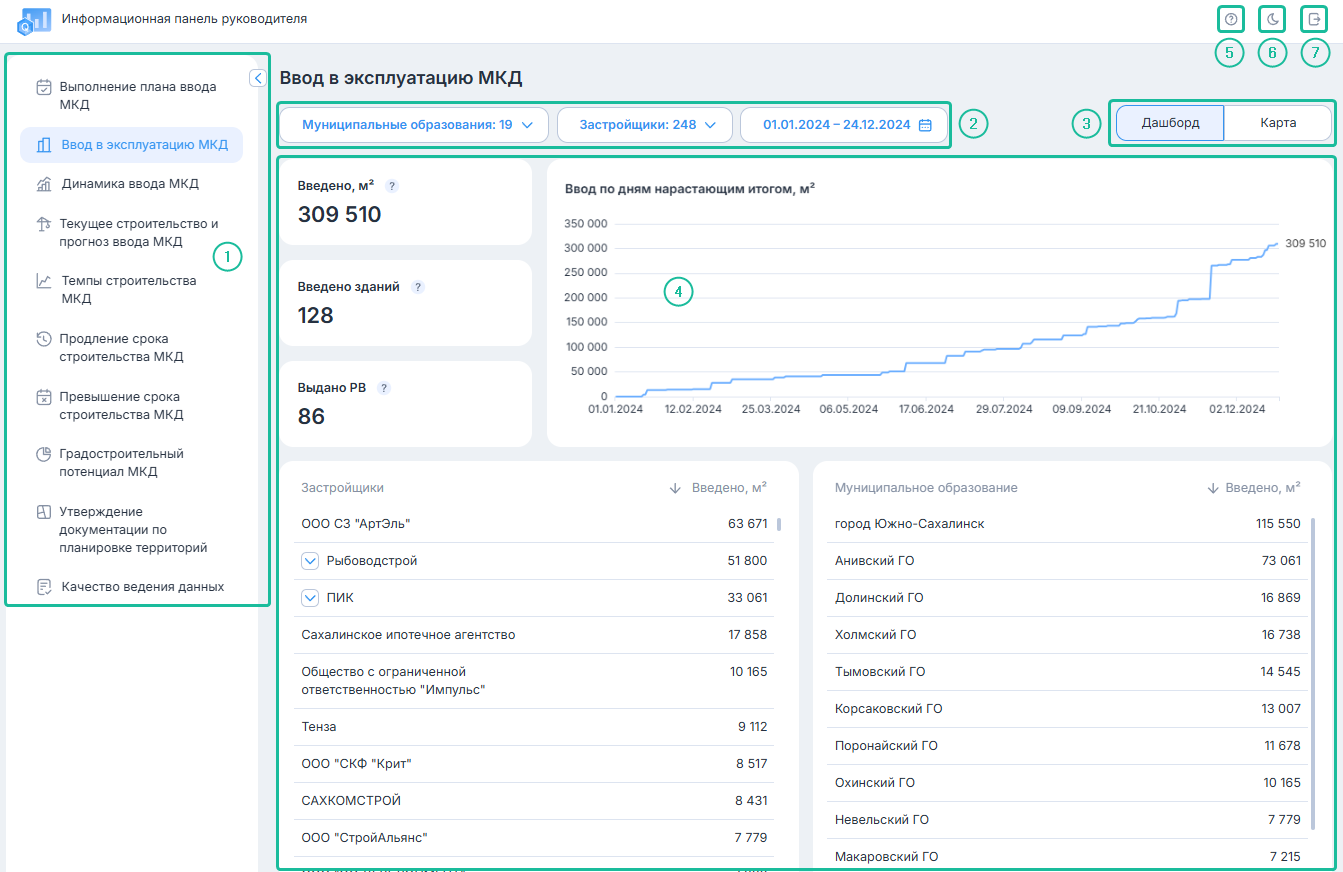Select row Долинский ГО

point(1068,598)
